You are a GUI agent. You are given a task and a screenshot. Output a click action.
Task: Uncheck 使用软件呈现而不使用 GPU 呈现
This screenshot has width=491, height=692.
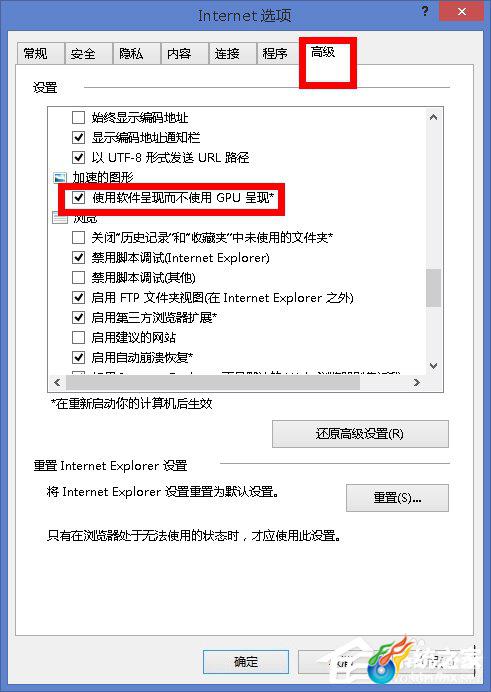(x=78, y=197)
